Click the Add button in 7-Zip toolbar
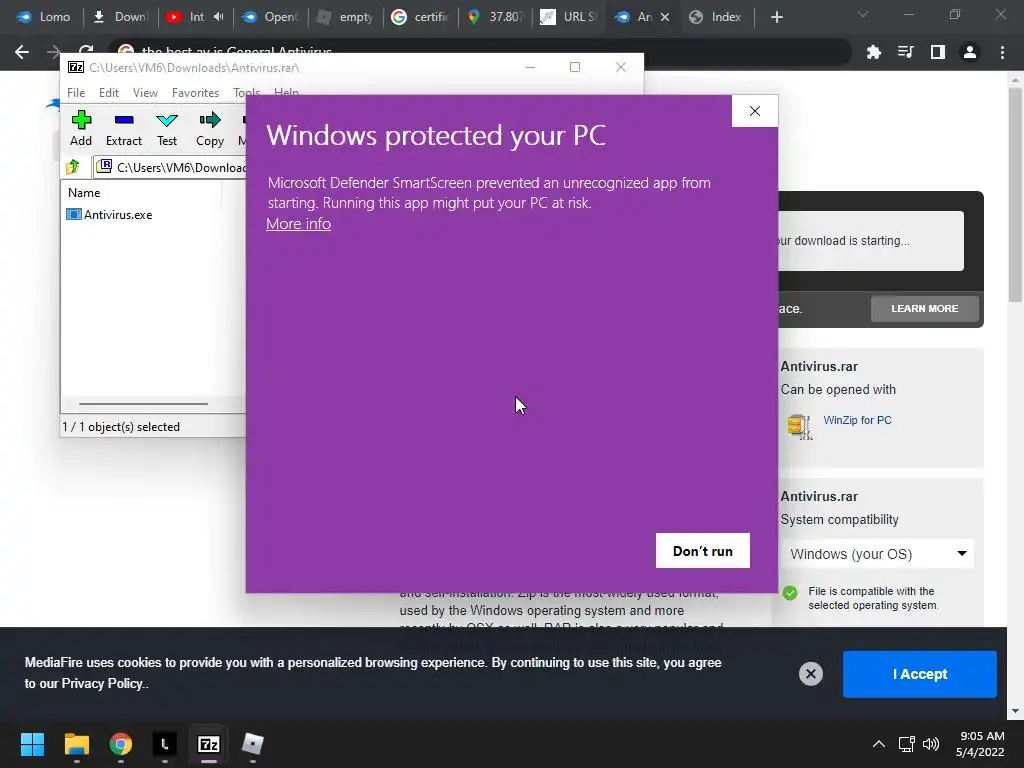 pos(81,128)
